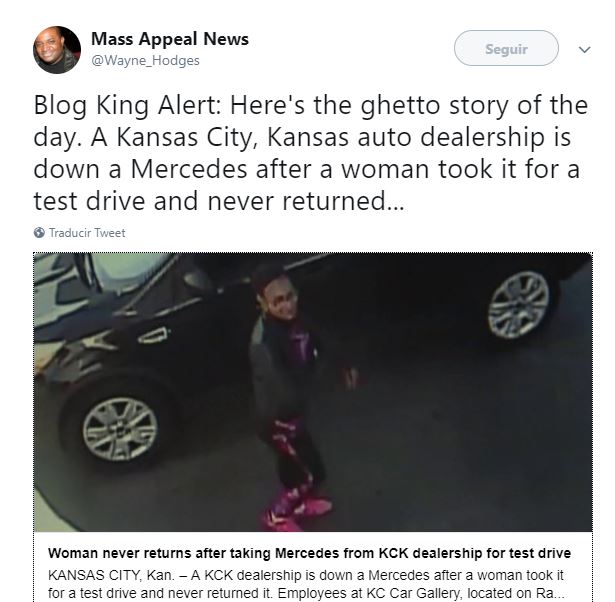Click the rear car wheel in the photo
This screenshot has height=602, width=615.
pos(518,305)
